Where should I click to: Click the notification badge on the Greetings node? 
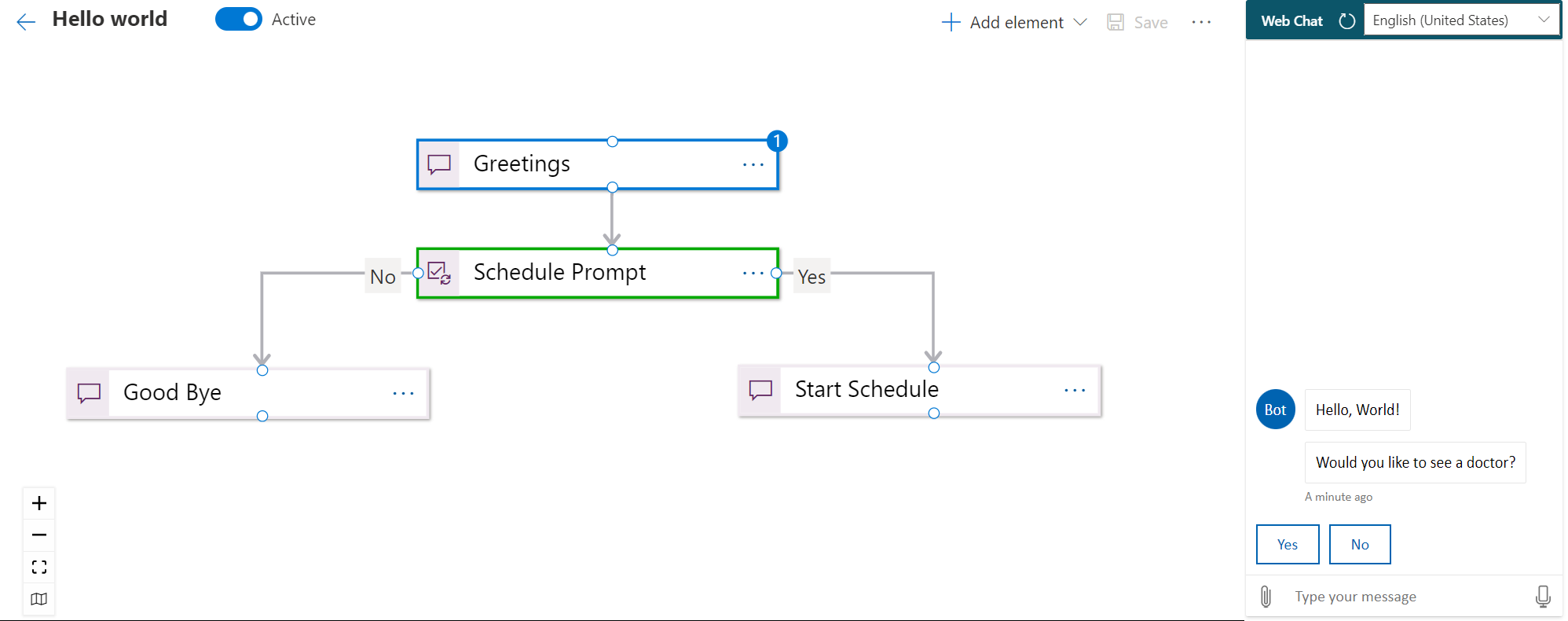click(776, 141)
